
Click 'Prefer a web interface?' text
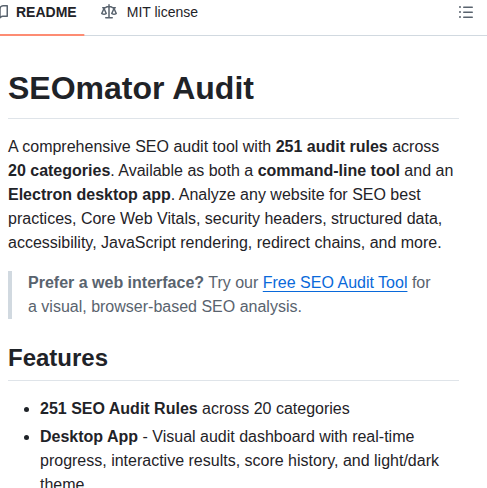pos(116,283)
